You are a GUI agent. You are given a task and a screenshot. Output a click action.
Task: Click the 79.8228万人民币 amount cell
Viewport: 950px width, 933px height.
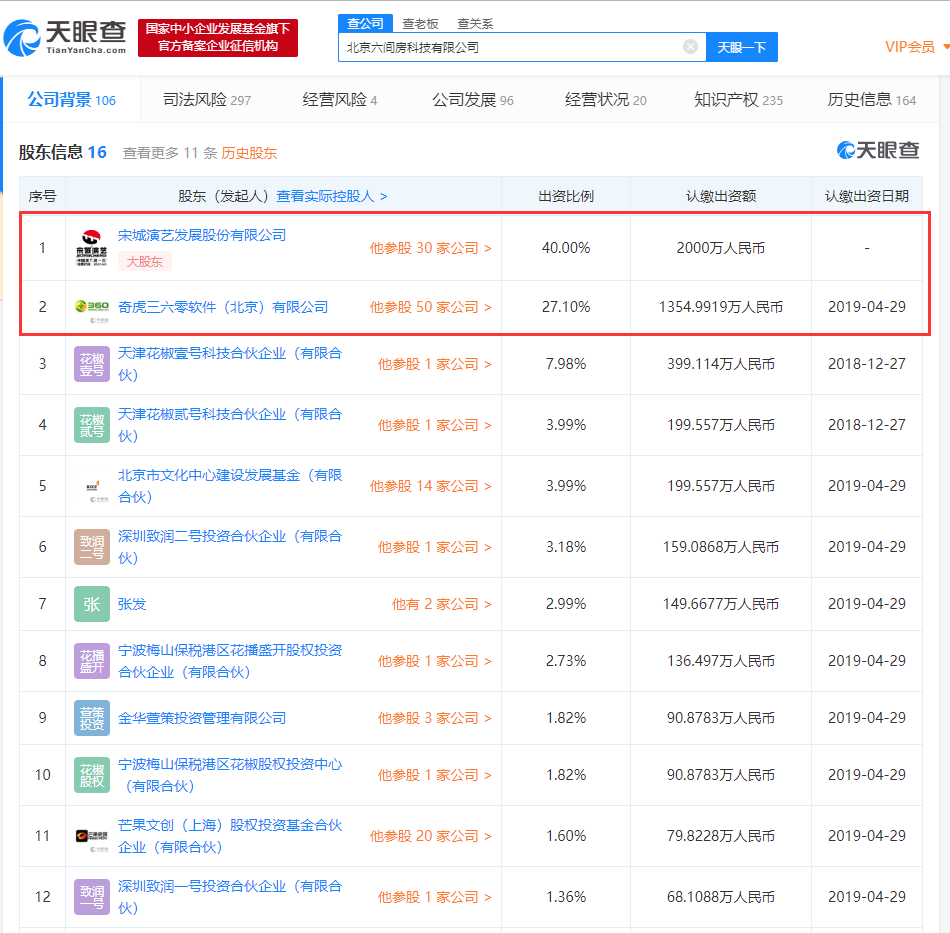coord(721,836)
